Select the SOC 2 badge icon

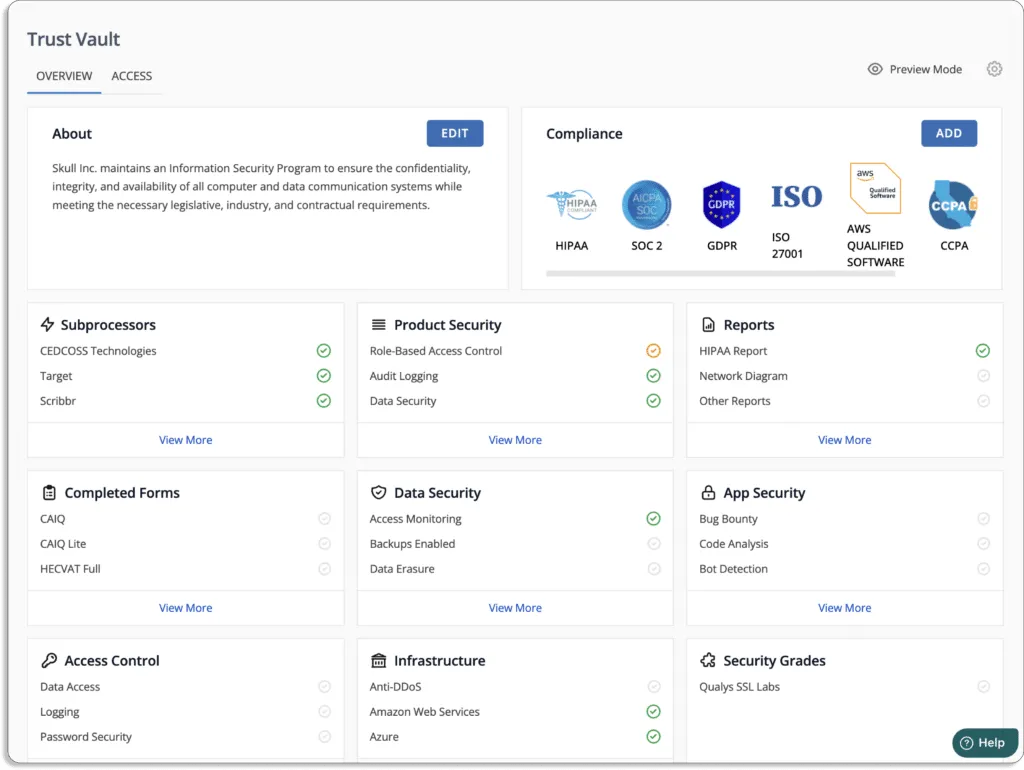click(647, 205)
